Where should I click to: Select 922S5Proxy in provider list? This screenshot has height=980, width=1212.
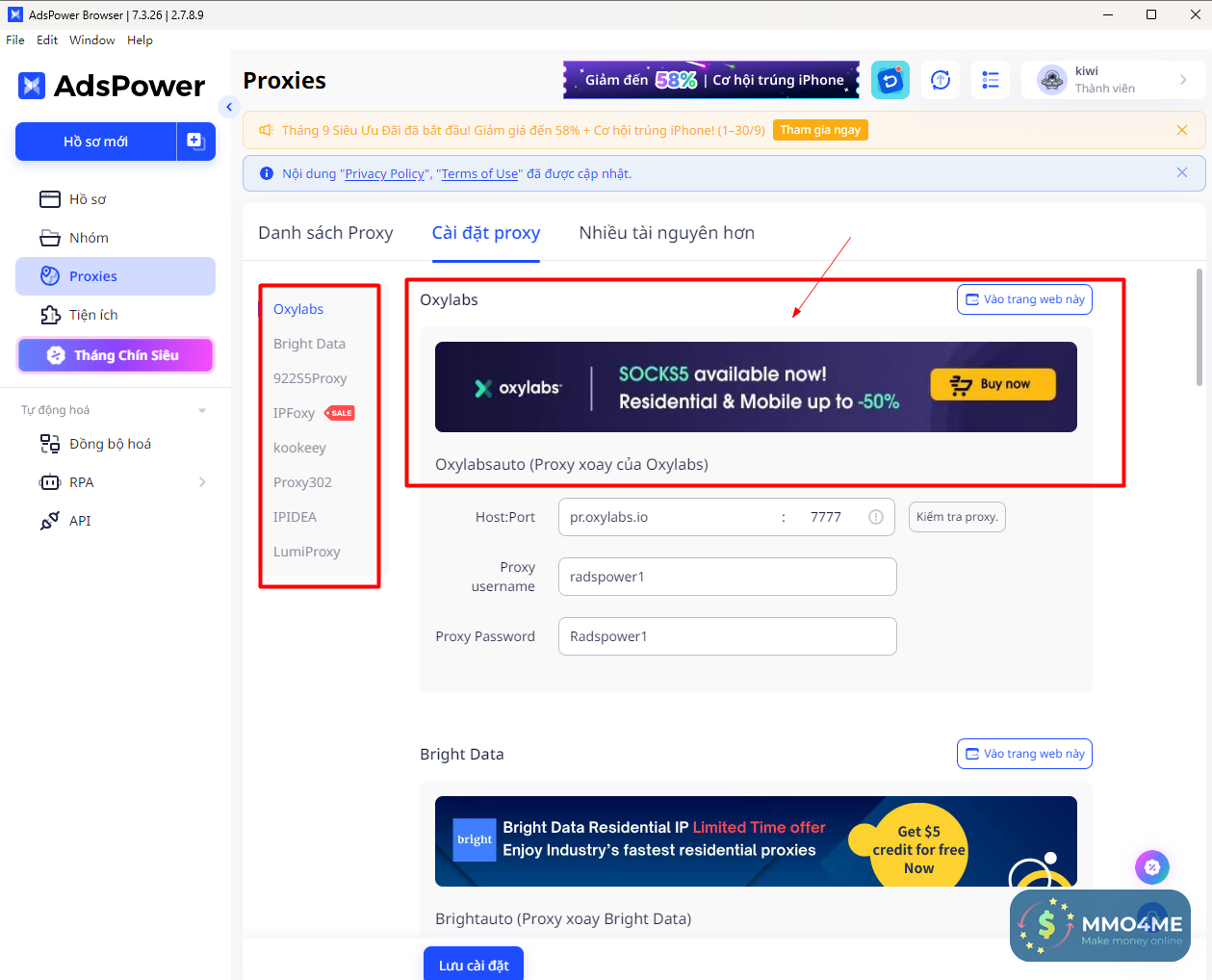pyautogui.click(x=310, y=378)
